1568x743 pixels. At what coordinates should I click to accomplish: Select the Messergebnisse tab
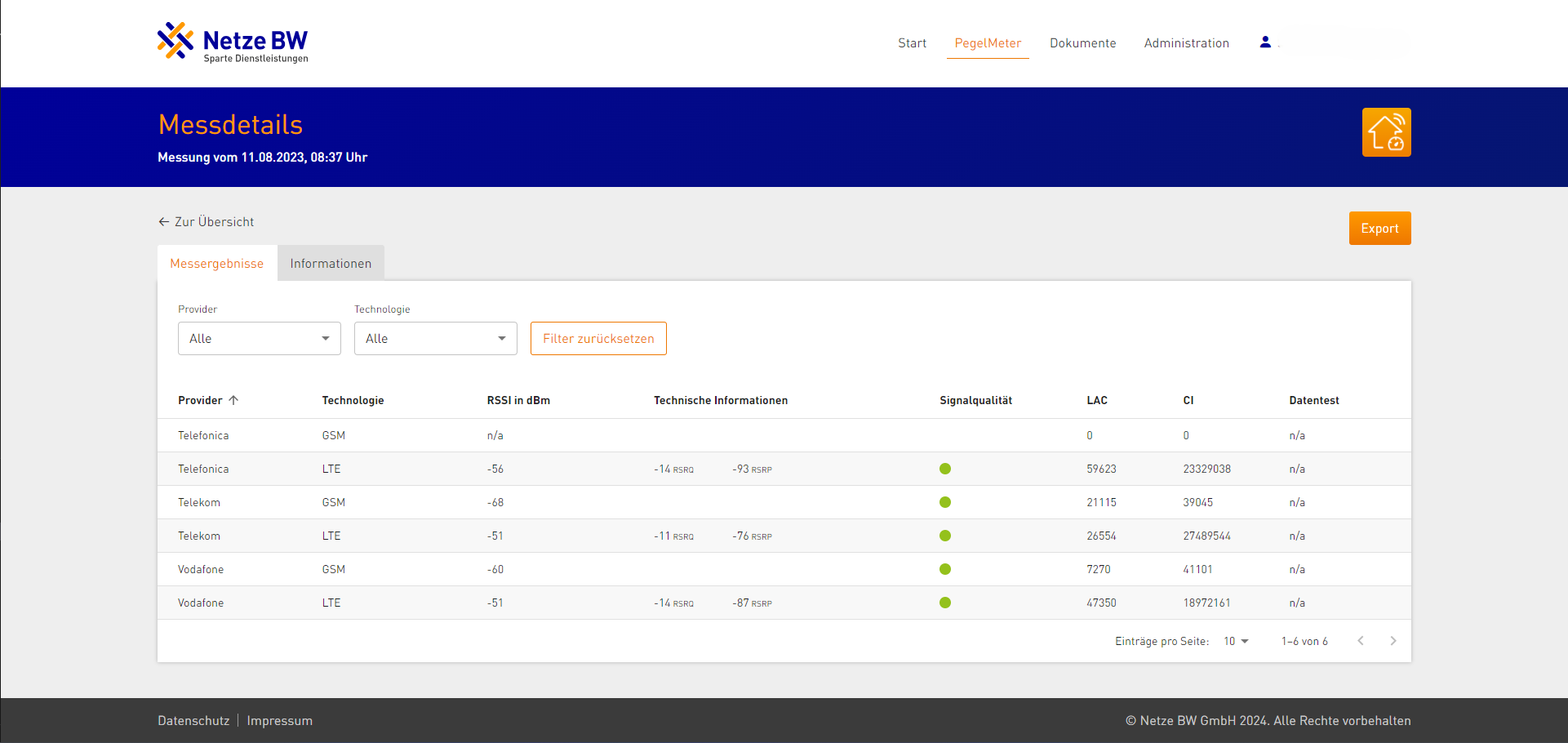tap(217, 264)
